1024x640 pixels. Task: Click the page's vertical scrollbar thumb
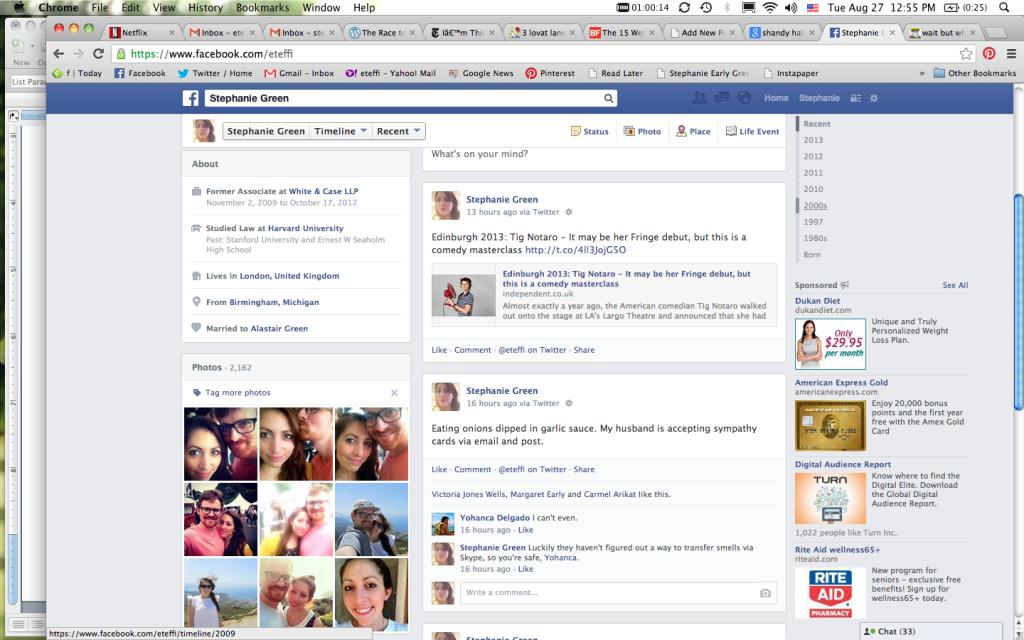(1018, 302)
